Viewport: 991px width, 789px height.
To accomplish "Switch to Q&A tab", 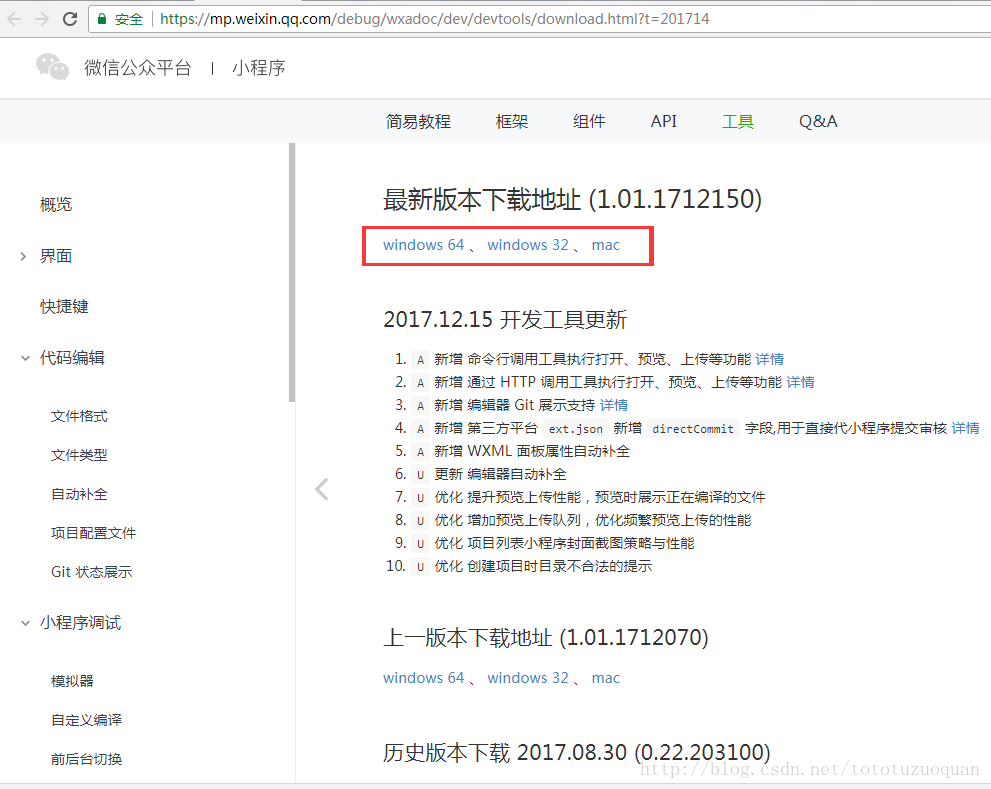I will (818, 121).
